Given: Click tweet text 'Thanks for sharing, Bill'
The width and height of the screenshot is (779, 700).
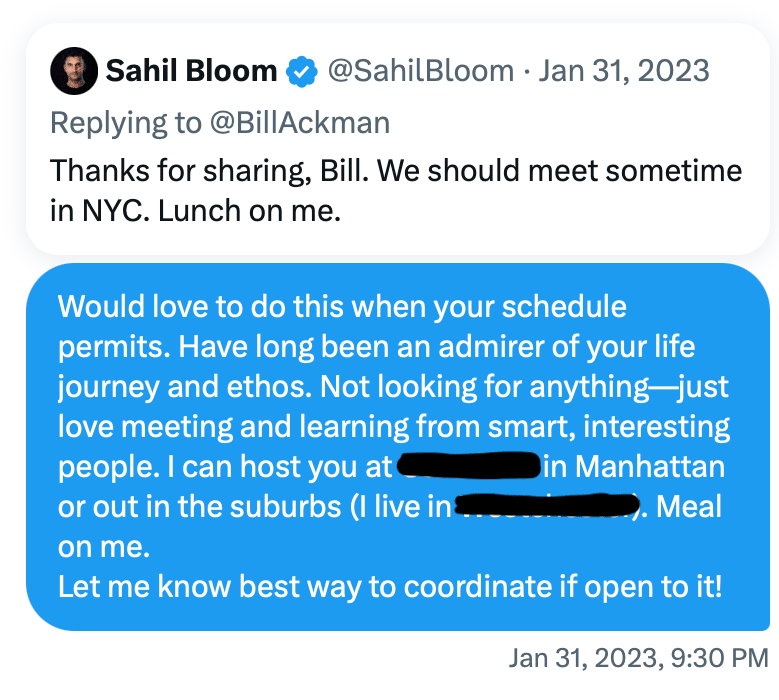Looking at the screenshot, I should tap(209, 171).
